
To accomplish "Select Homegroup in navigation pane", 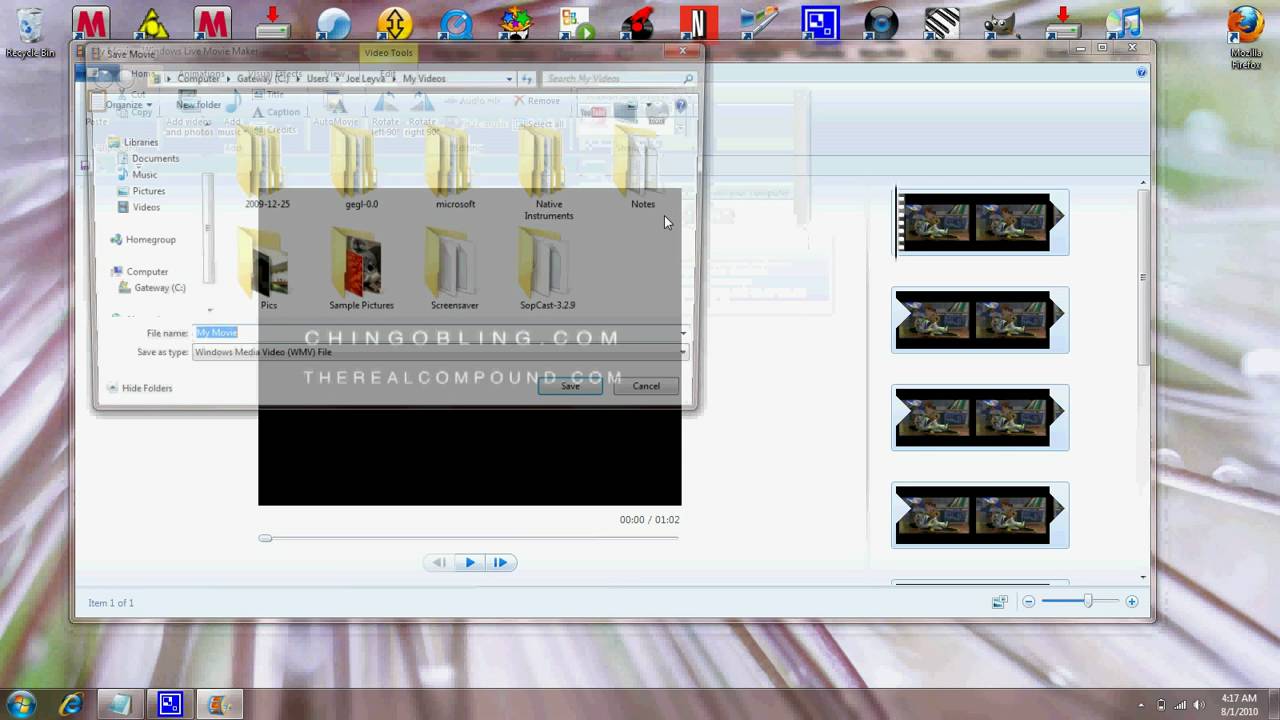I will (142, 240).
